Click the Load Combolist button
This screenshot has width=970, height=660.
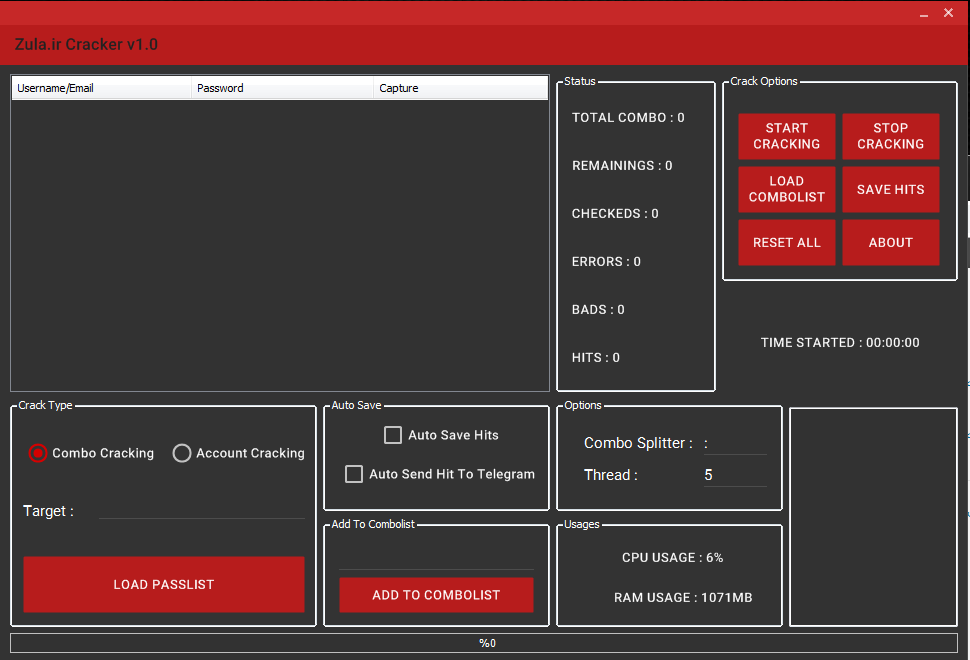786,189
